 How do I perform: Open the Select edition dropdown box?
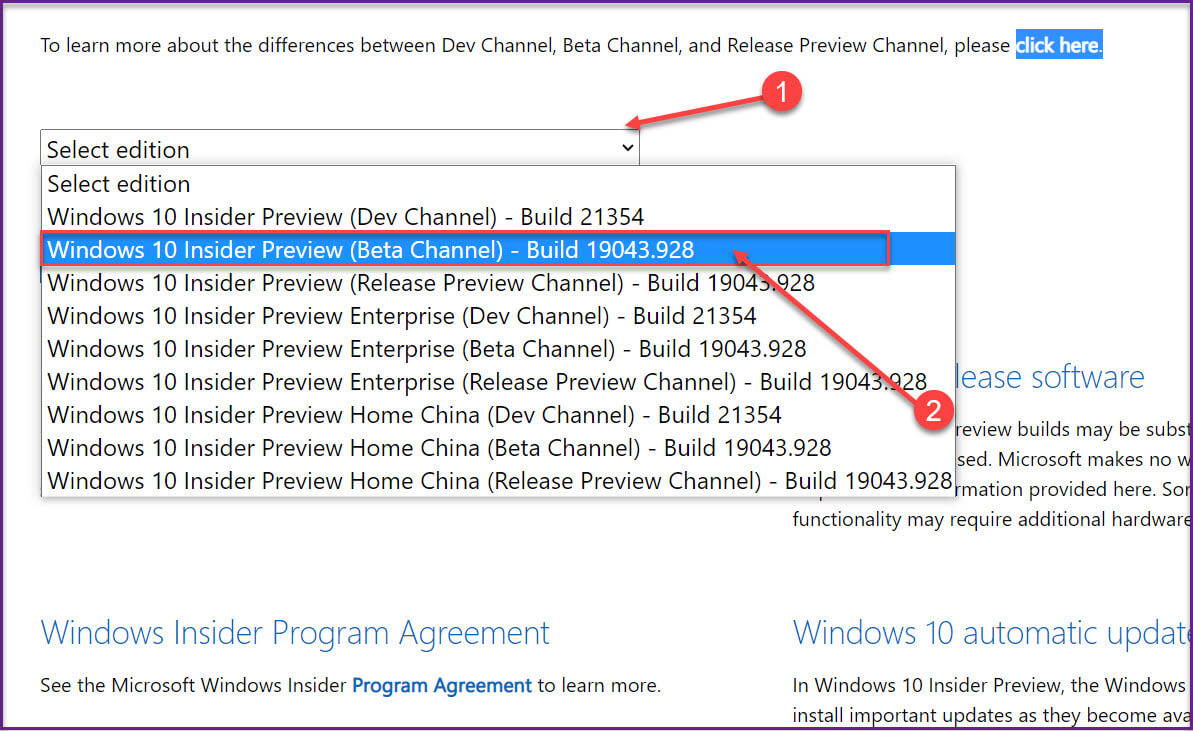339,148
